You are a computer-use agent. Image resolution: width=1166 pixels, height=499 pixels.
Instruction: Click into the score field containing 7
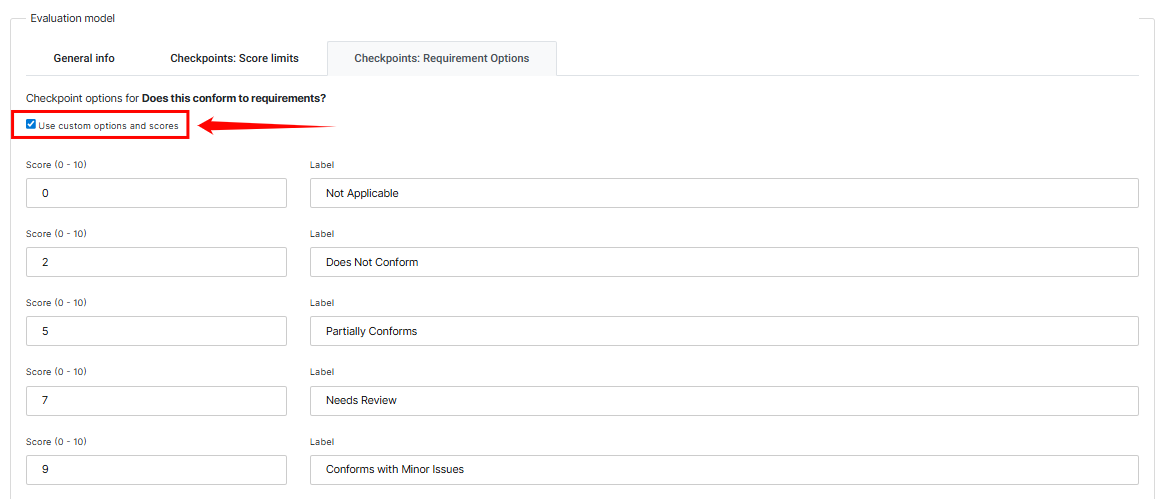(x=156, y=400)
